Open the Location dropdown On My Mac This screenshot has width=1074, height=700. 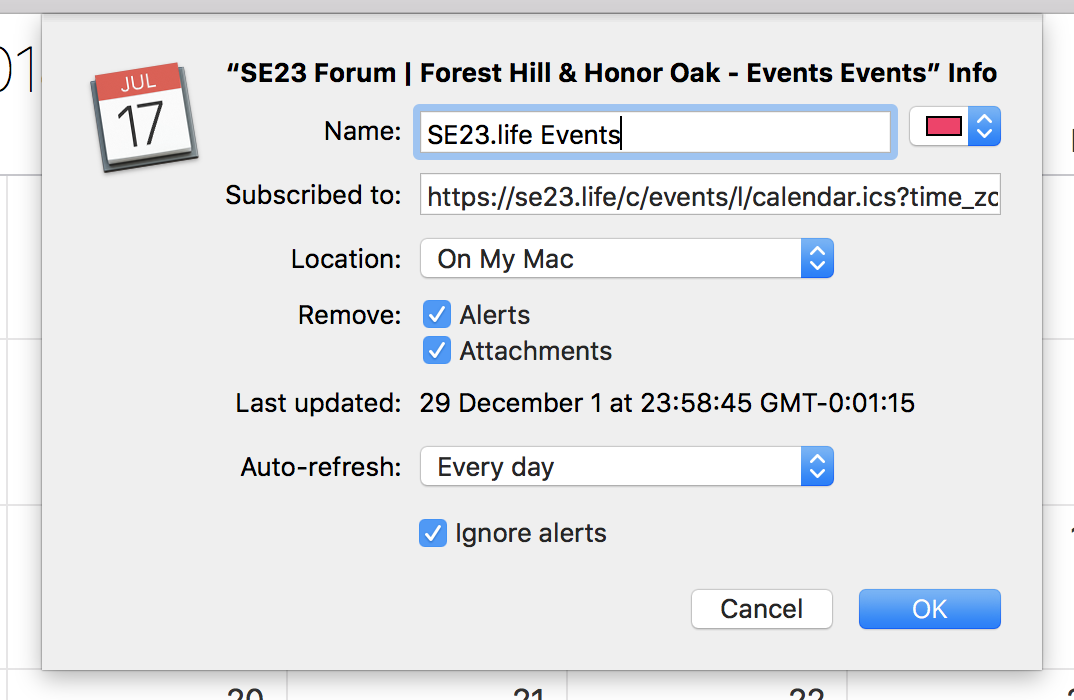[626, 259]
